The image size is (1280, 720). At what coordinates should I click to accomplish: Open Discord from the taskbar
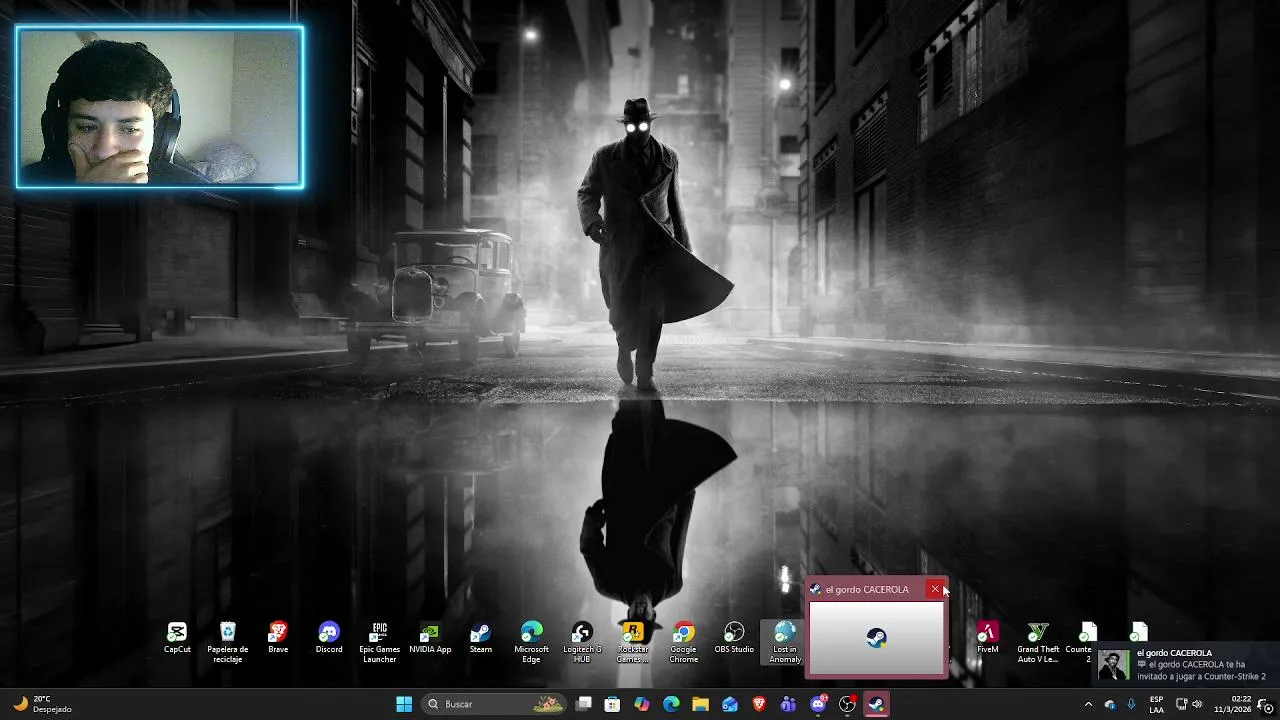[x=818, y=704]
